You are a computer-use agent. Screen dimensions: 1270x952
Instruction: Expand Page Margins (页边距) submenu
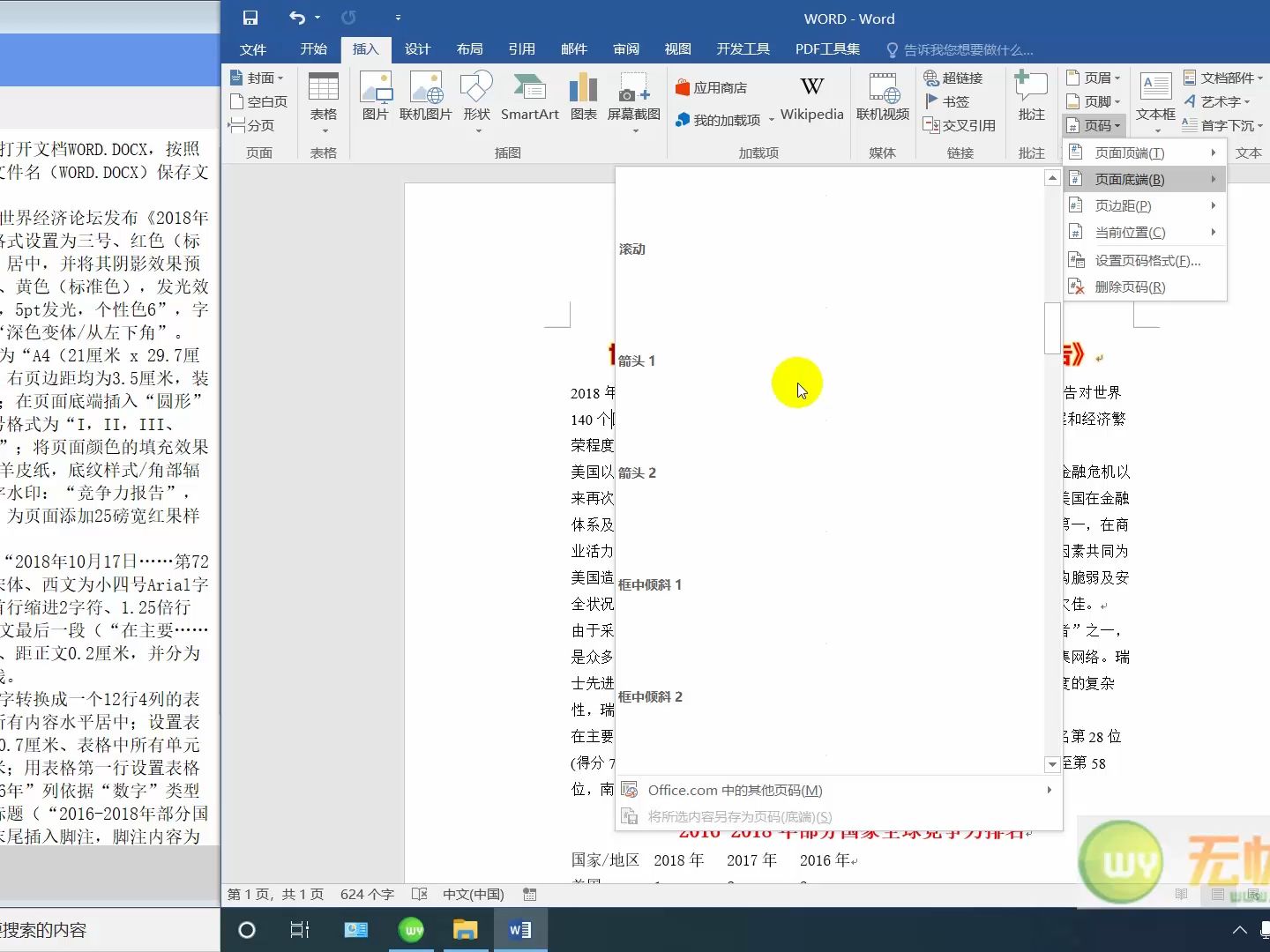1145,205
